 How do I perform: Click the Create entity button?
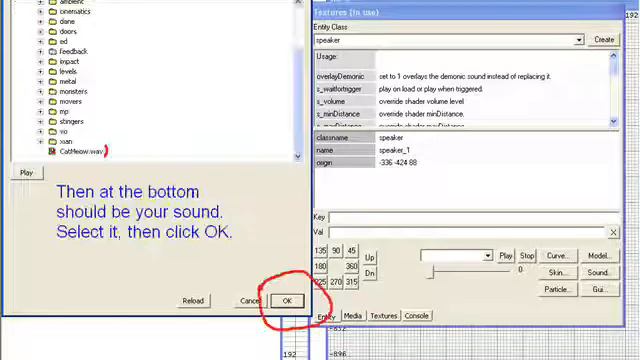click(604, 40)
